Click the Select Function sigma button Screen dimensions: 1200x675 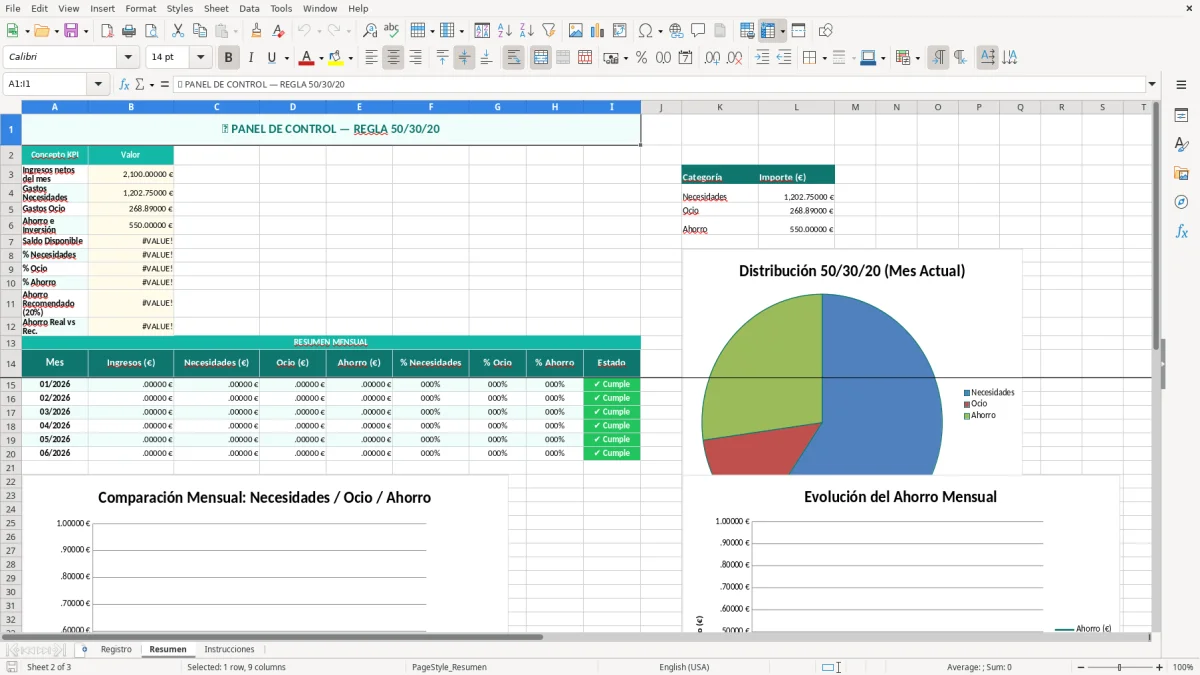pyautogui.click(x=140, y=85)
